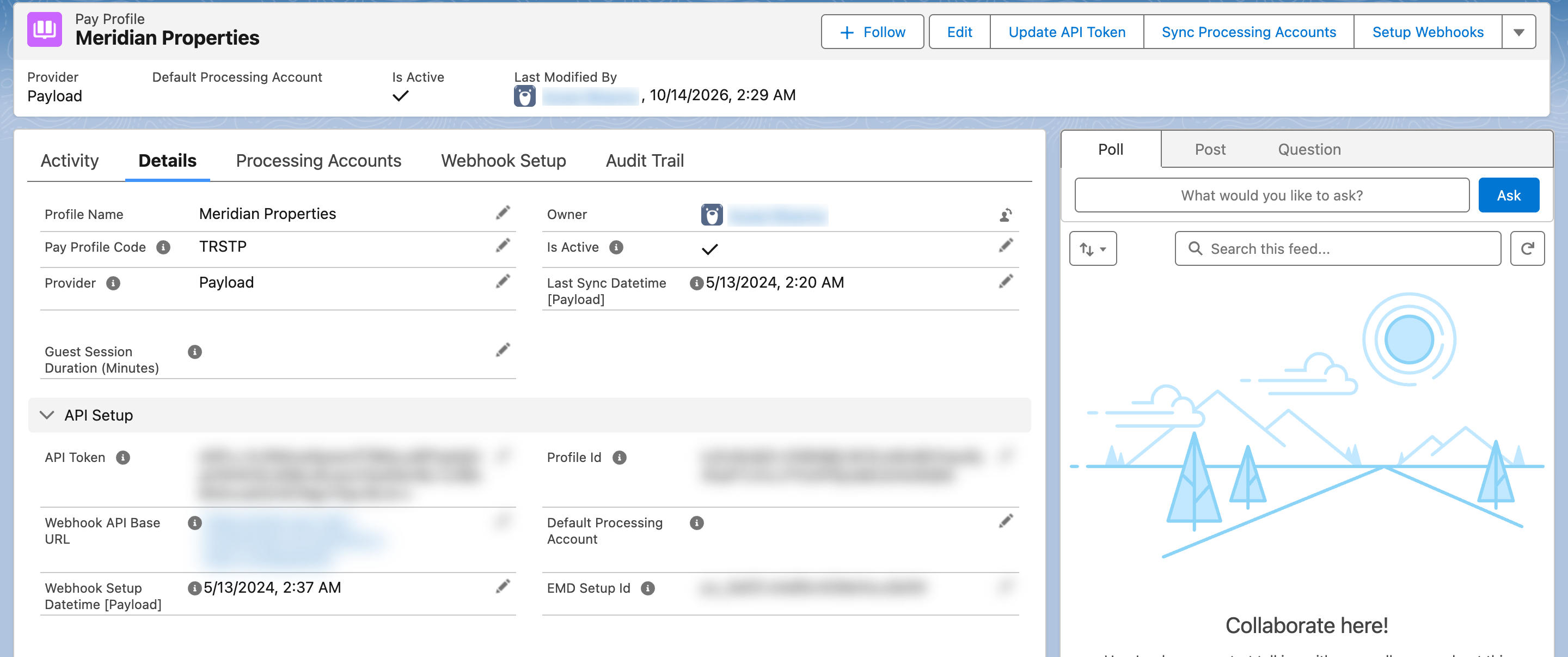The width and height of the screenshot is (1568, 657).
Task: Open more actions dropdown arrow
Action: point(1518,32)
